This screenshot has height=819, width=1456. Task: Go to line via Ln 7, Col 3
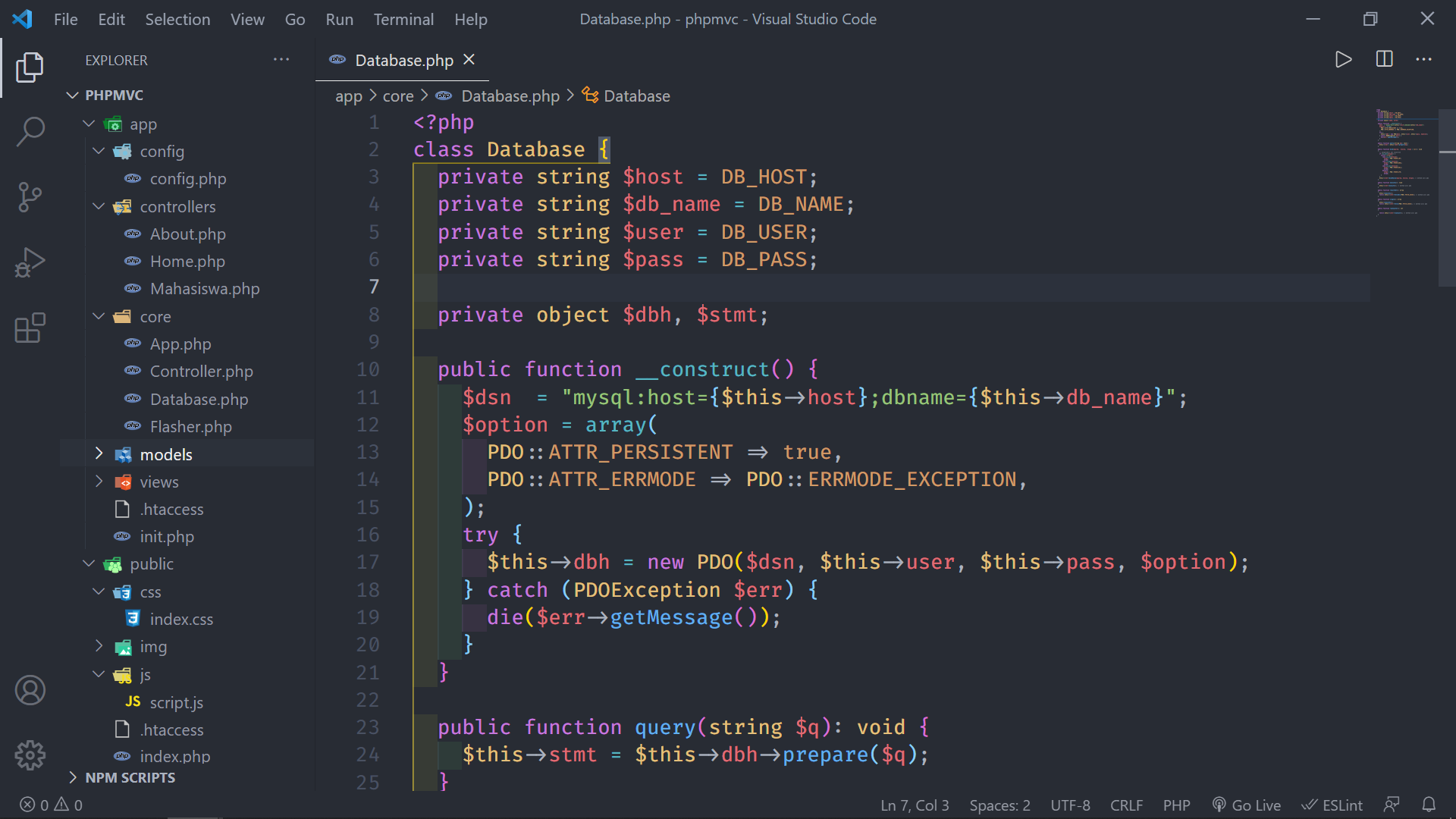coord(915,805)
